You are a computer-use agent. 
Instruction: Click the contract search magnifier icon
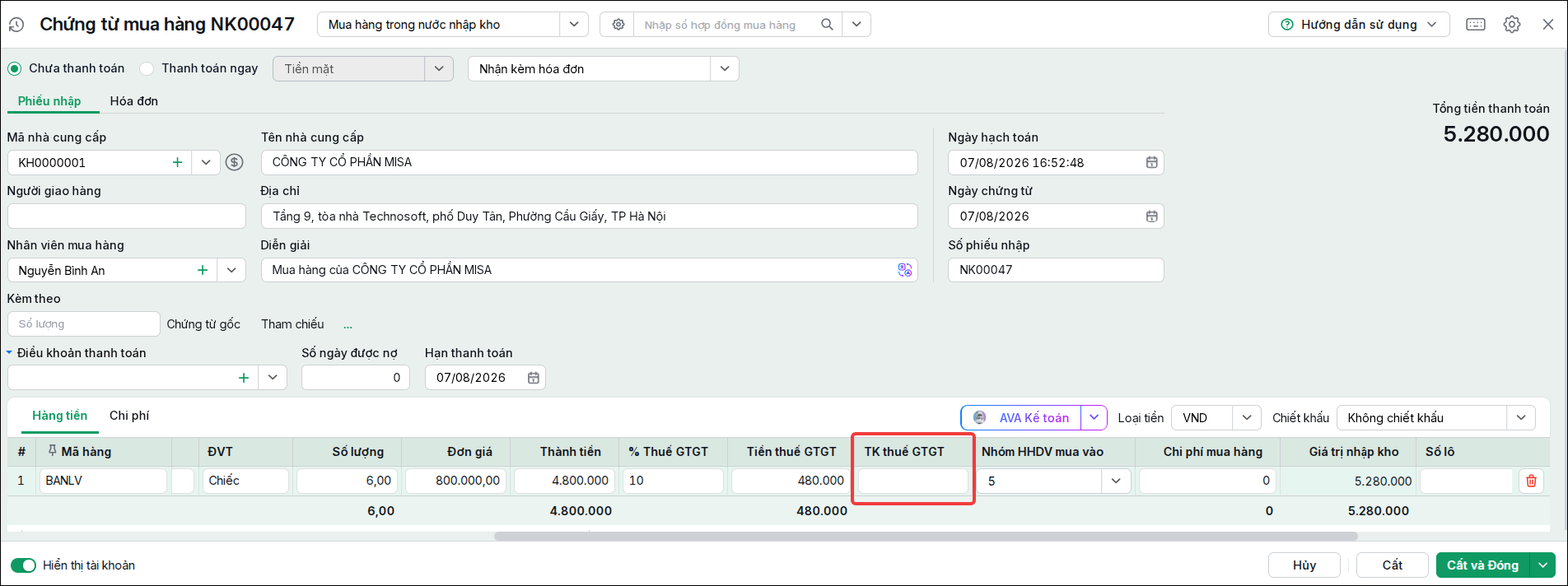(827, 25)
